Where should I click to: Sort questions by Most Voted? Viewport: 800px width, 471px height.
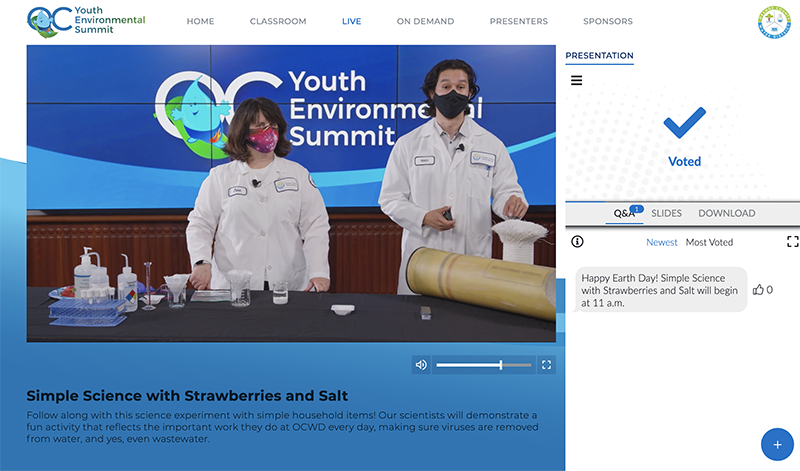coord(709,242)
